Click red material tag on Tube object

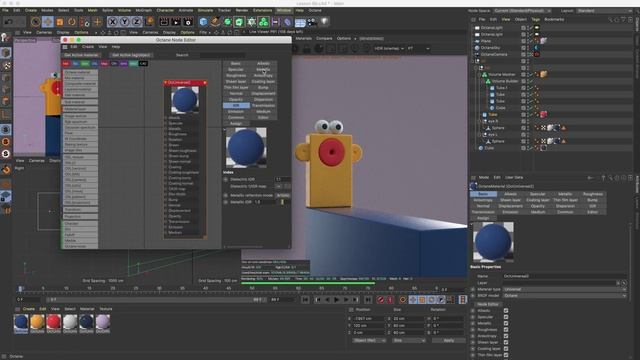543,115
